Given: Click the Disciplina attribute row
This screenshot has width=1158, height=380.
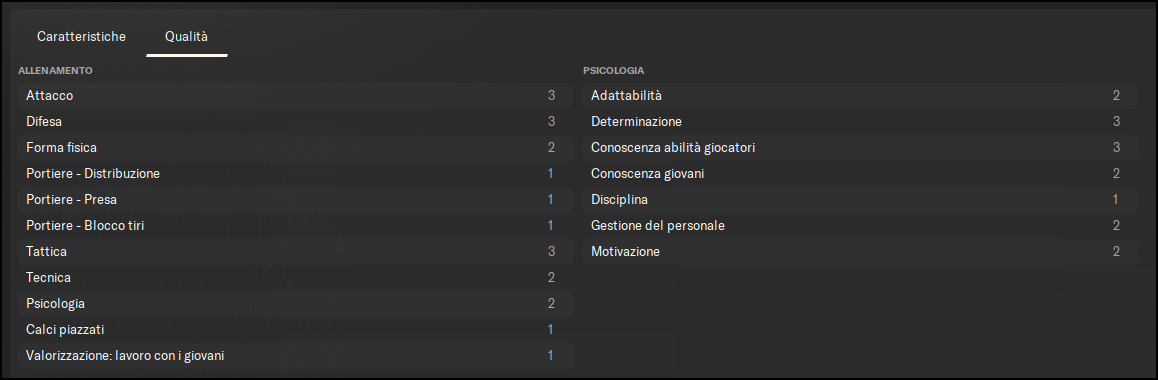Looking at the screenshot, I should tap(860, 200).
